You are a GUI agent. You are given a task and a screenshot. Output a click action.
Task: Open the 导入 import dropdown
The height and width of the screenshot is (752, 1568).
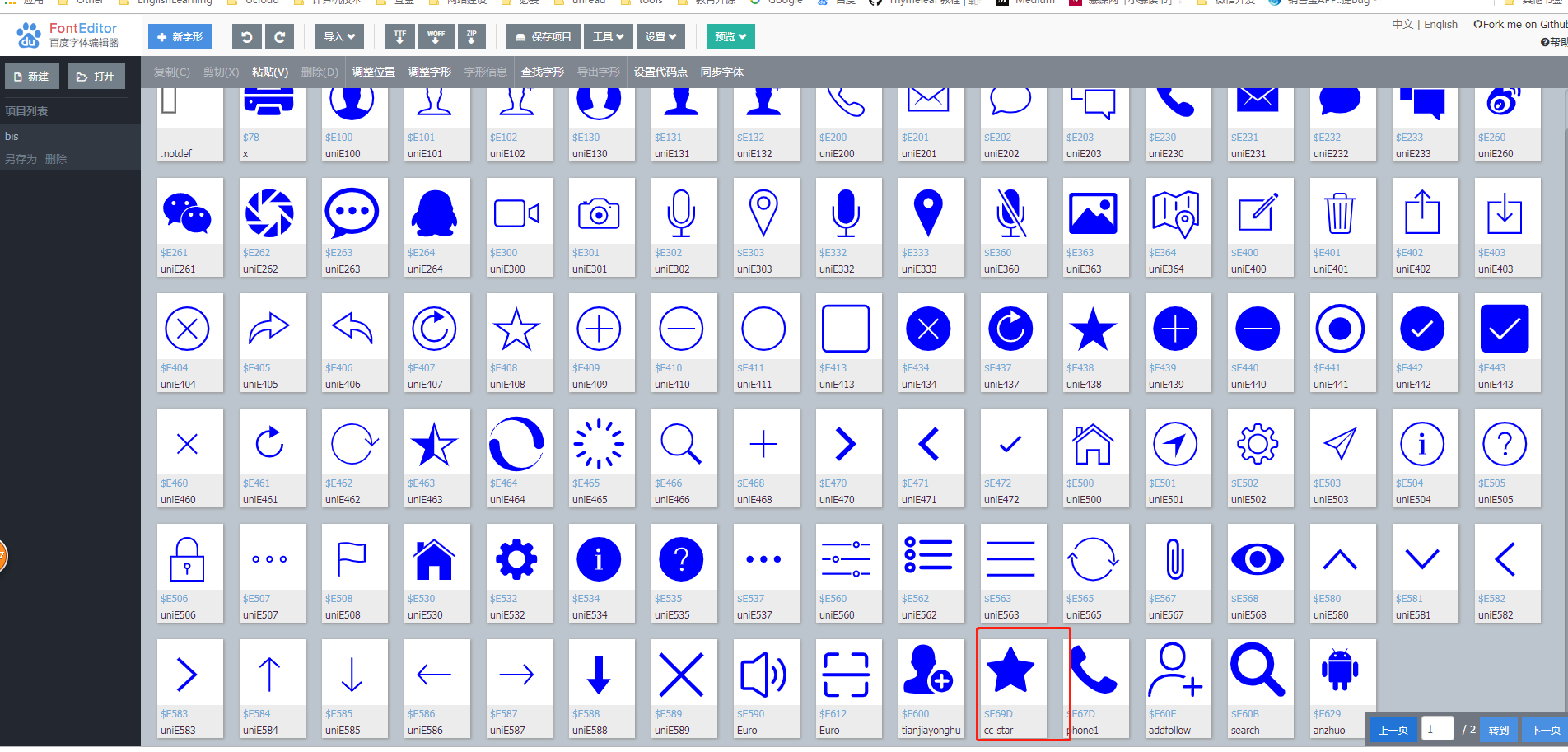pyautogui.click(x=338, y=36)
